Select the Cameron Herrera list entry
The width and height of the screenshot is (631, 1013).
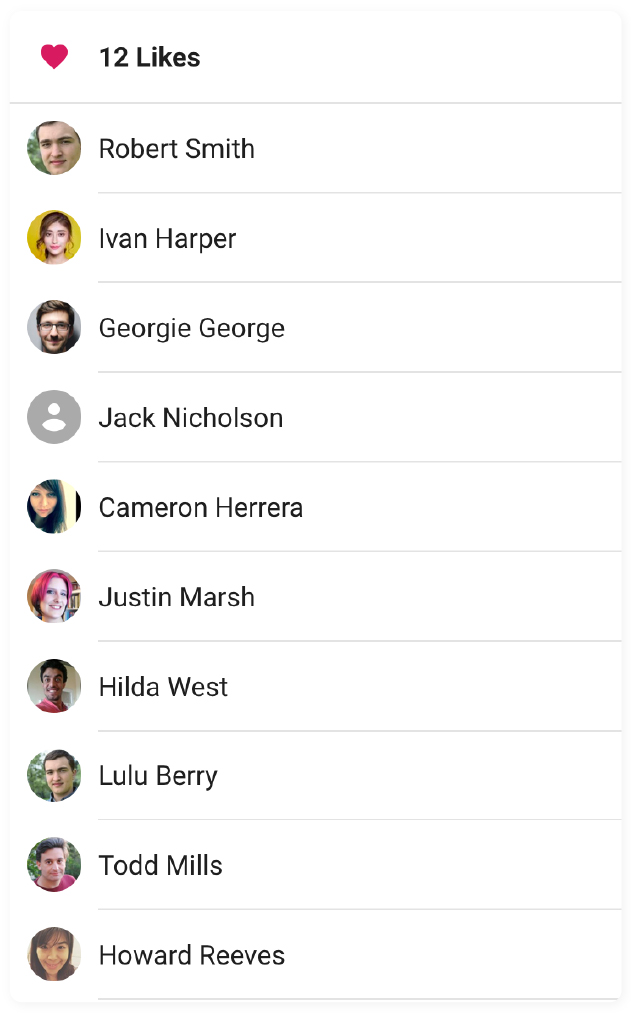point(200,507)
